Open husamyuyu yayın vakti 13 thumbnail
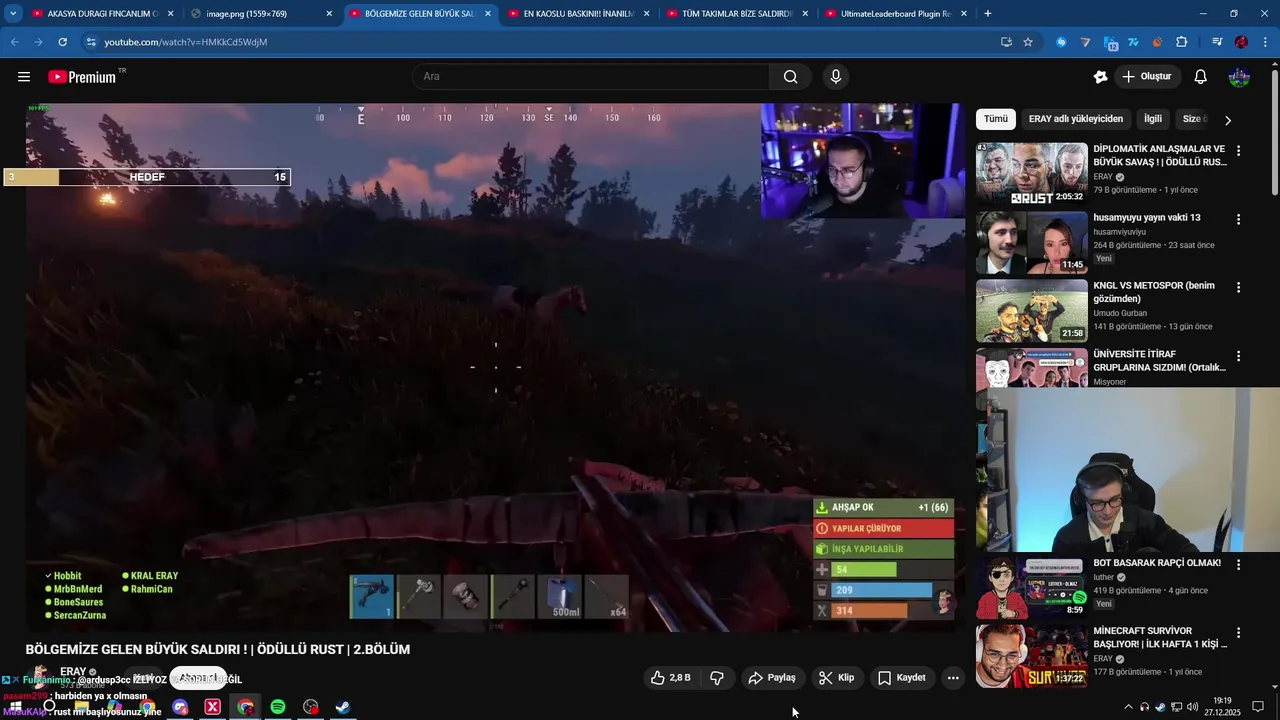The height and width of the screenshot is (720, 1280). [1032, 242]
